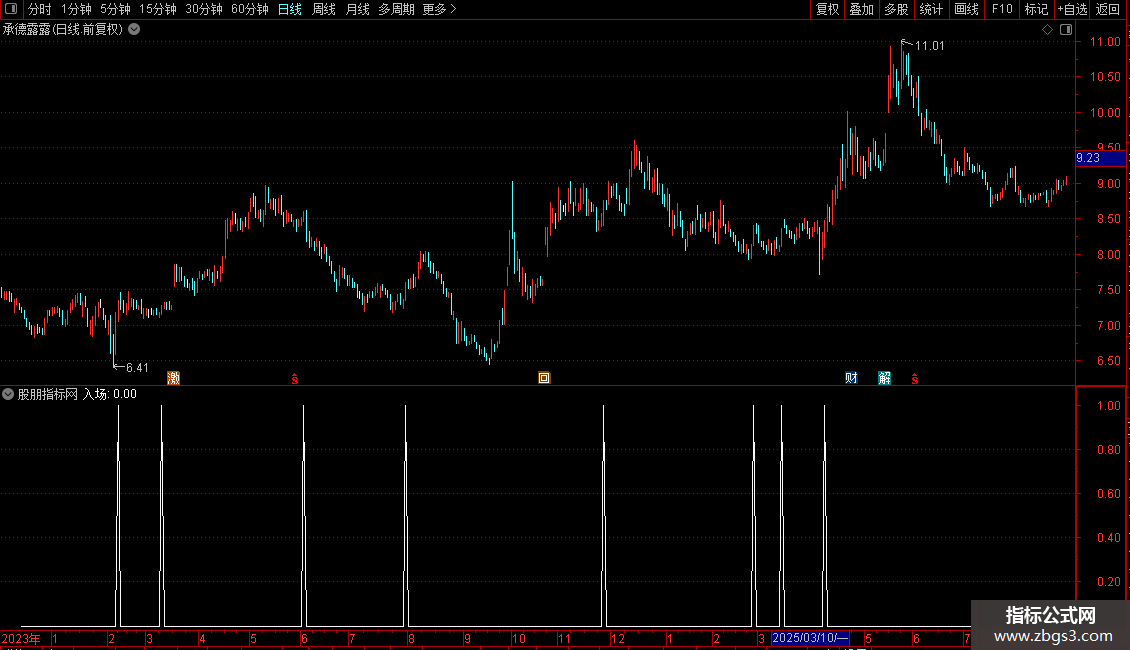Select the 周线 weekly chart tab
The width and height of the screenshot is (1130, 650).
coord(324,9)
